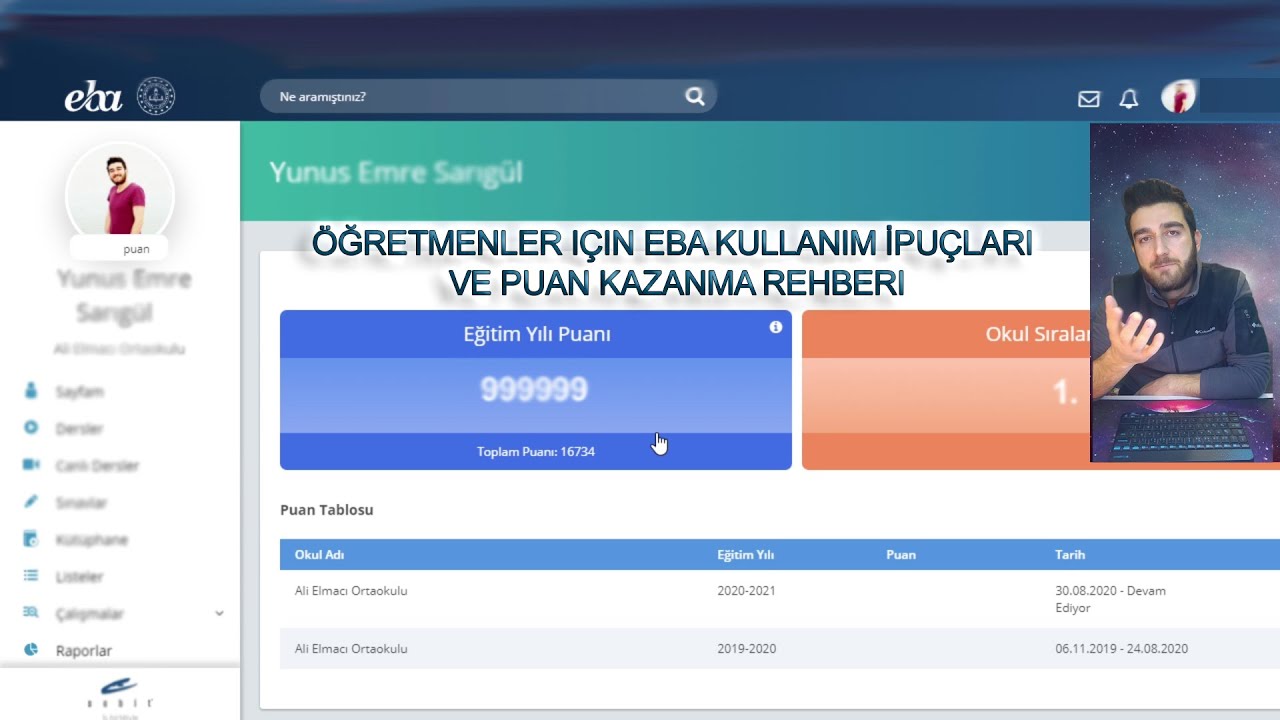Open Sınavlar menu item
1280x720 pixels.
pos(81,503)
